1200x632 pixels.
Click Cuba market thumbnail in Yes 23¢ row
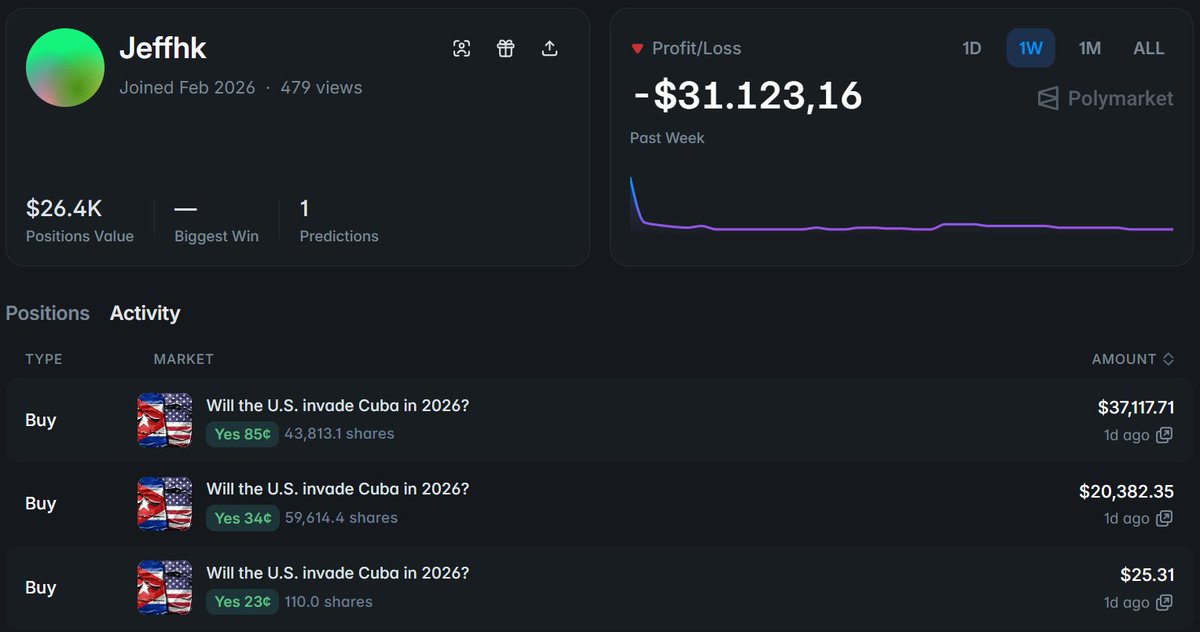(x=164, y=588)
